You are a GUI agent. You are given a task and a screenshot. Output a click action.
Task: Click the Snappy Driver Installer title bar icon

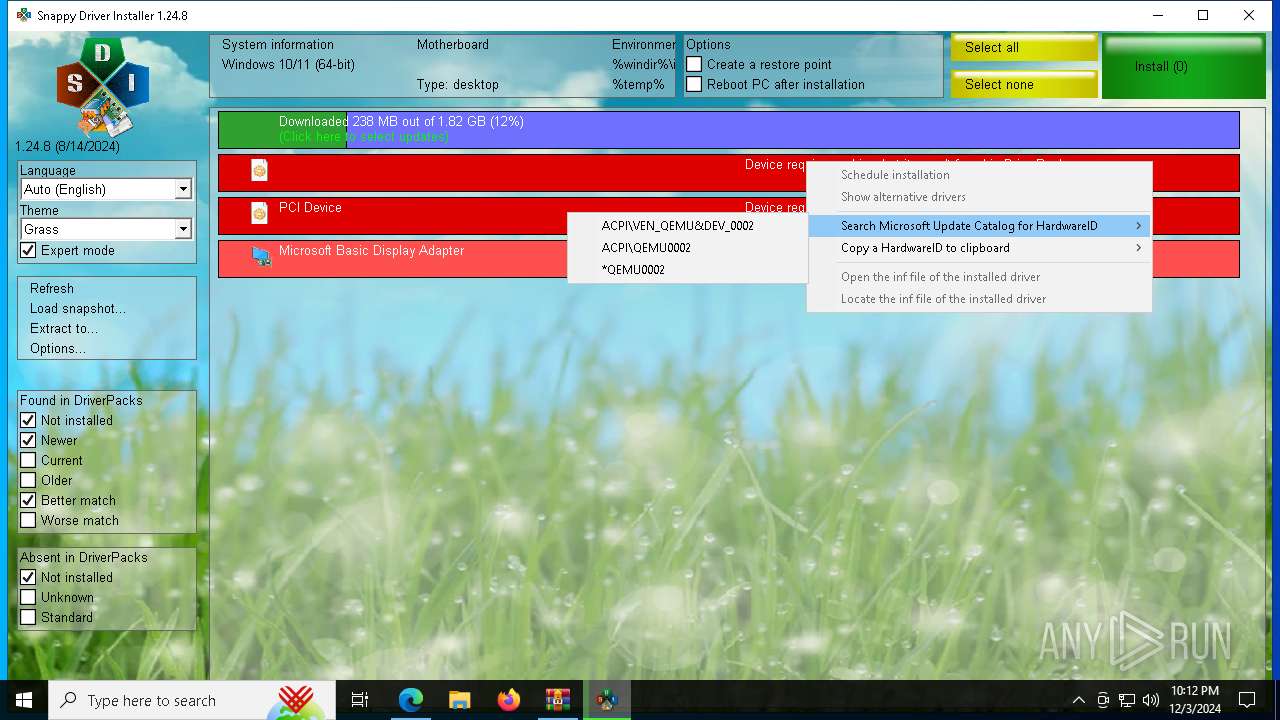[24, 15]
